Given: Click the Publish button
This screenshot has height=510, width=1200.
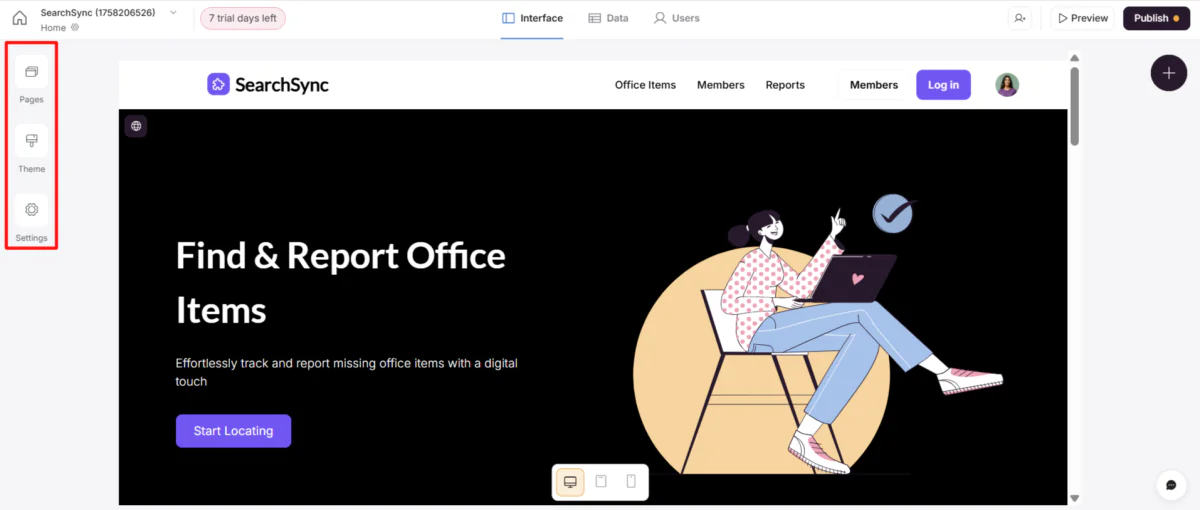Looking at the screenshot, I should click(x=1156, y=18).
